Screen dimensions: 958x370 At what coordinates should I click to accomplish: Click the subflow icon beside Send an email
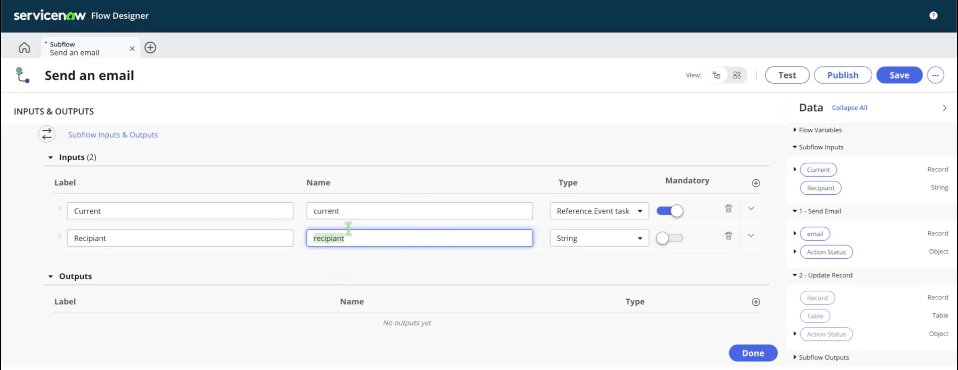(23, 75)
